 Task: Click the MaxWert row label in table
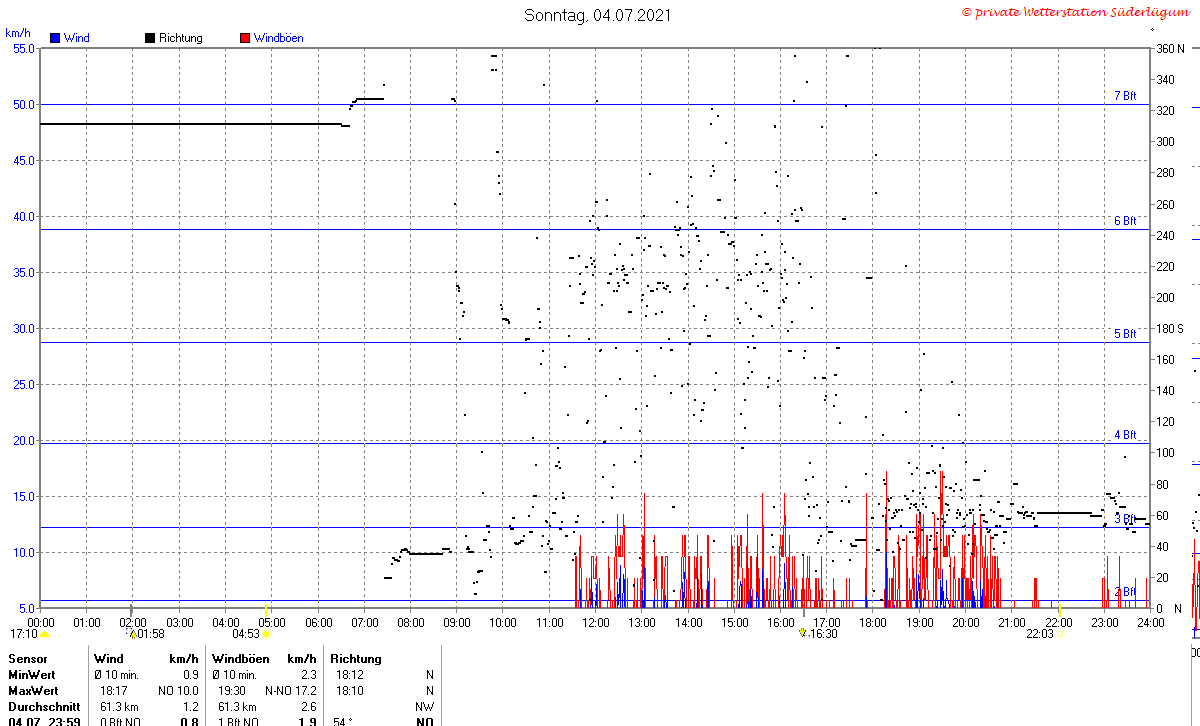31,691
